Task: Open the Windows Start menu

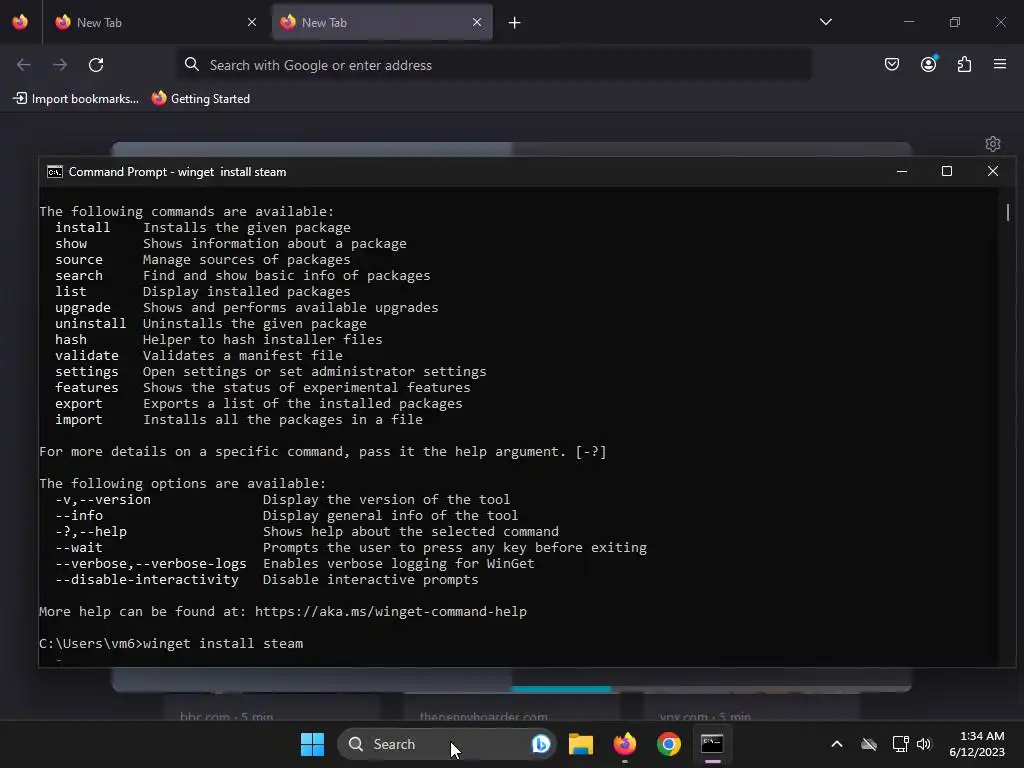Action: click(312, 744)
